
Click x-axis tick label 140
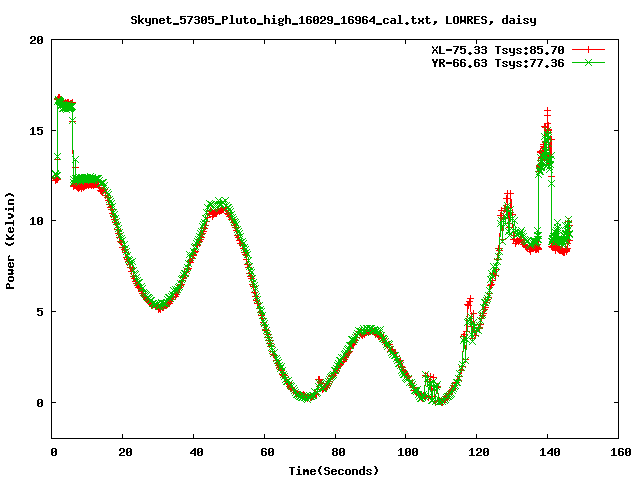point(549,452)
